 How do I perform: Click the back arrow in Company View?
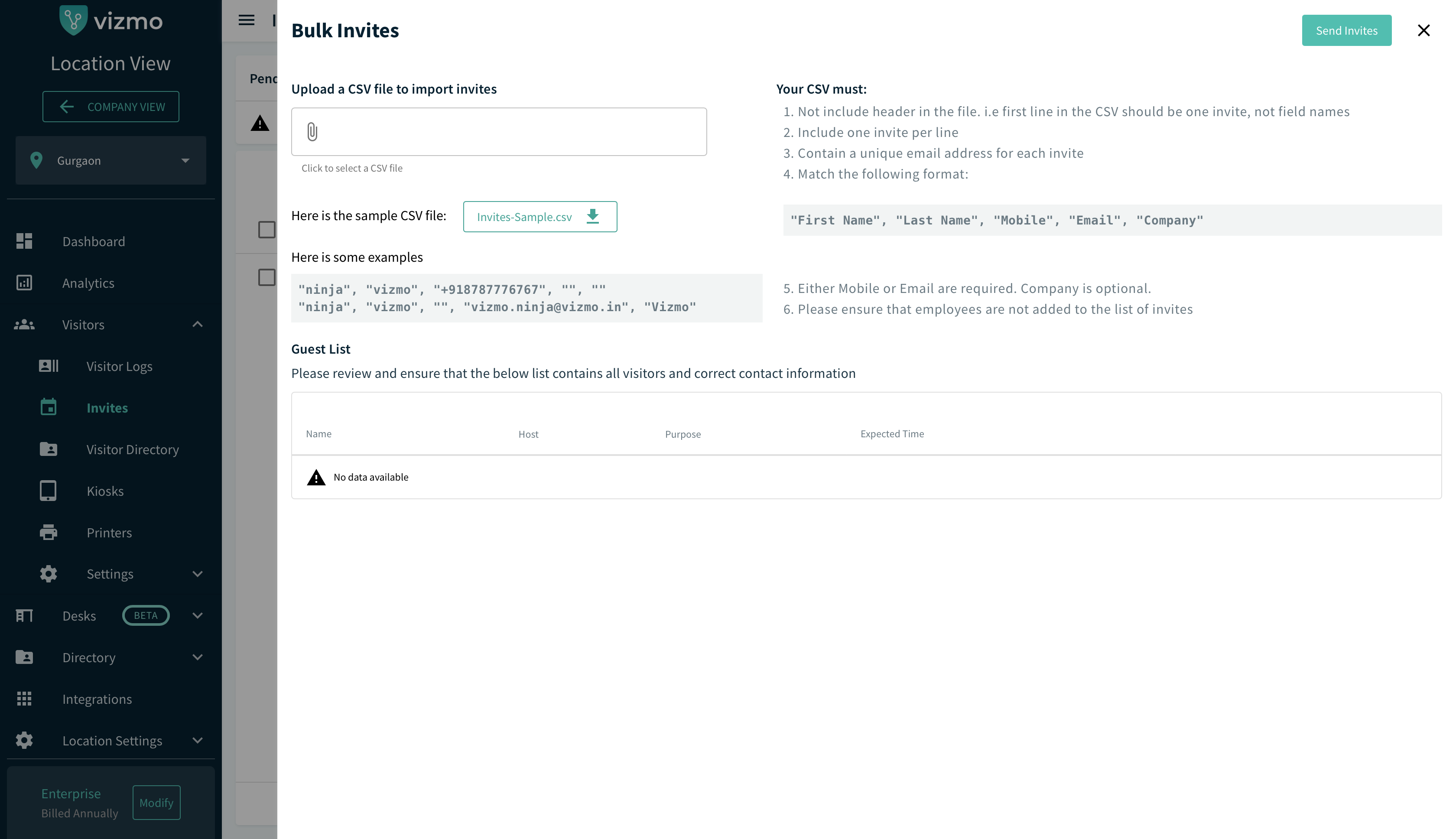pos(67,107)
